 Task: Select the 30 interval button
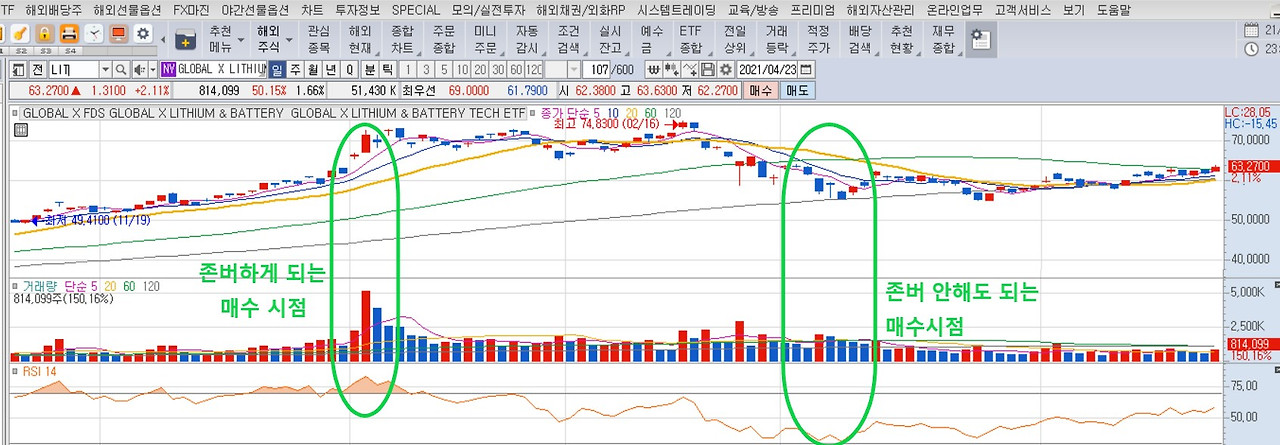[x=499, y=70]
